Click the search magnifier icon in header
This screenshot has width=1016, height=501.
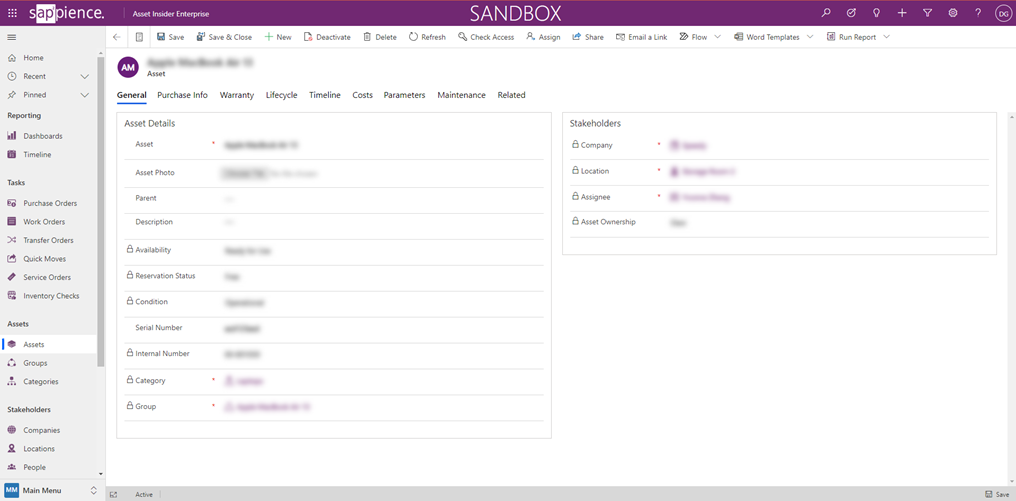(826, 13)
